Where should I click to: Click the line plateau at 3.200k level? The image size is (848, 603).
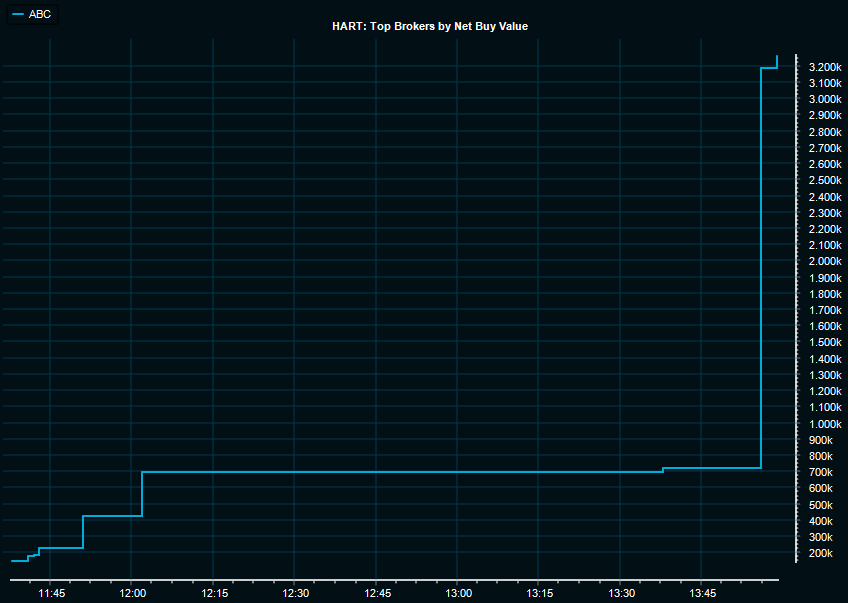pos(769,68)
